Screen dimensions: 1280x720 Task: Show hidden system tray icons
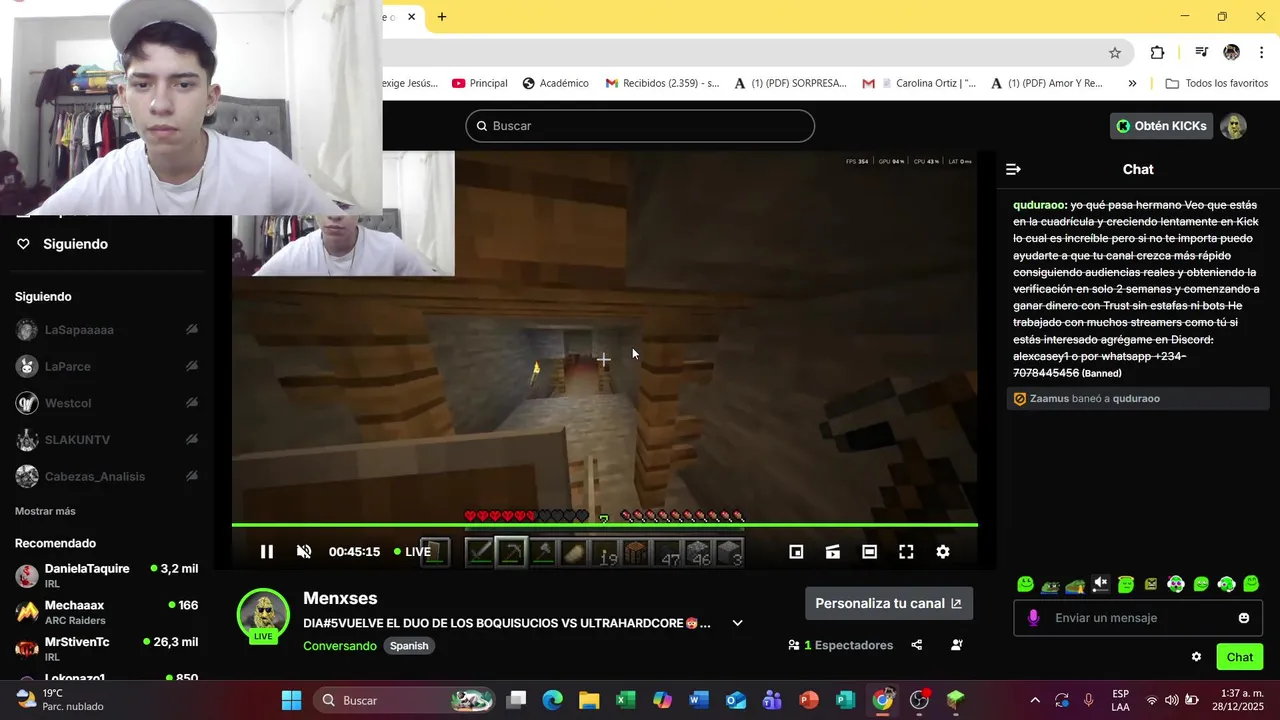(1035, 700)
